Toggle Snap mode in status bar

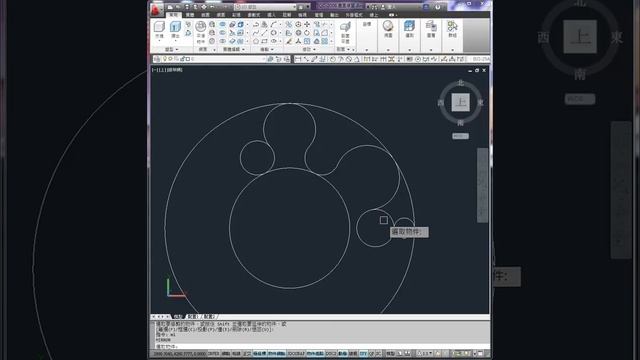point(226,353)
